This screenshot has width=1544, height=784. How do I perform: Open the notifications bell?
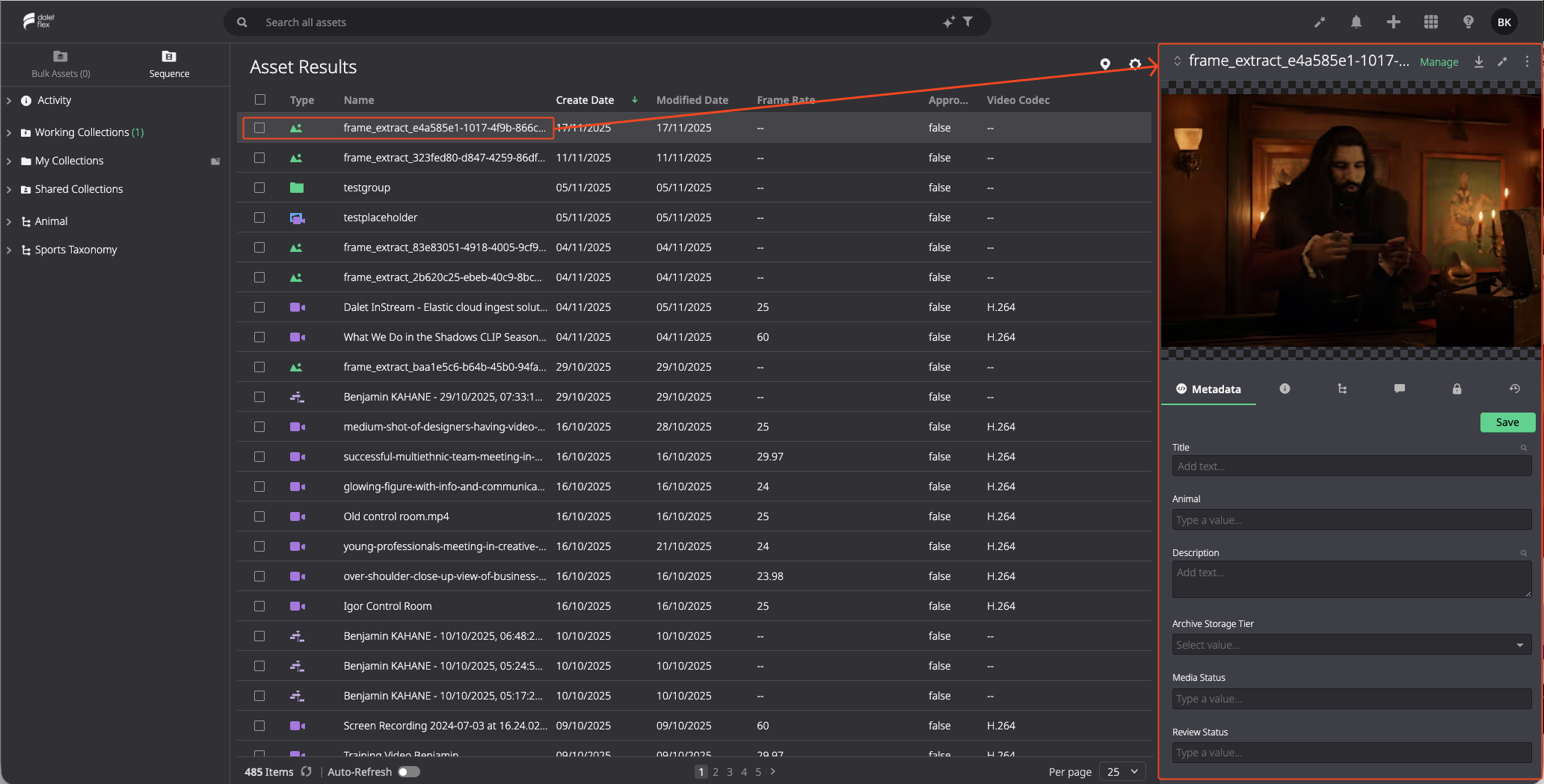point(1356,22)
